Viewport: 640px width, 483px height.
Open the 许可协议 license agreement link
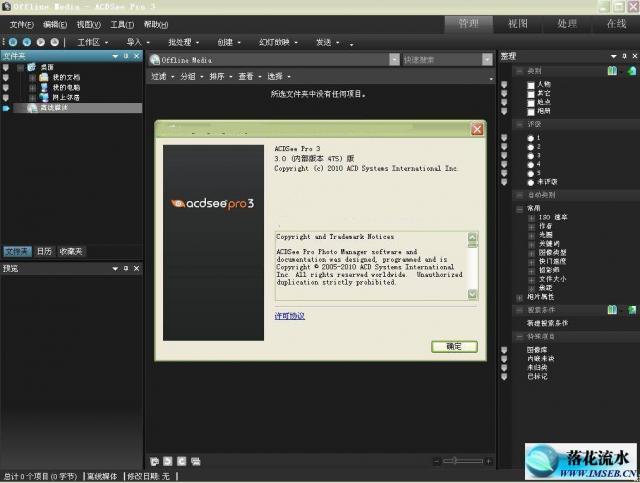coord(290,315)
